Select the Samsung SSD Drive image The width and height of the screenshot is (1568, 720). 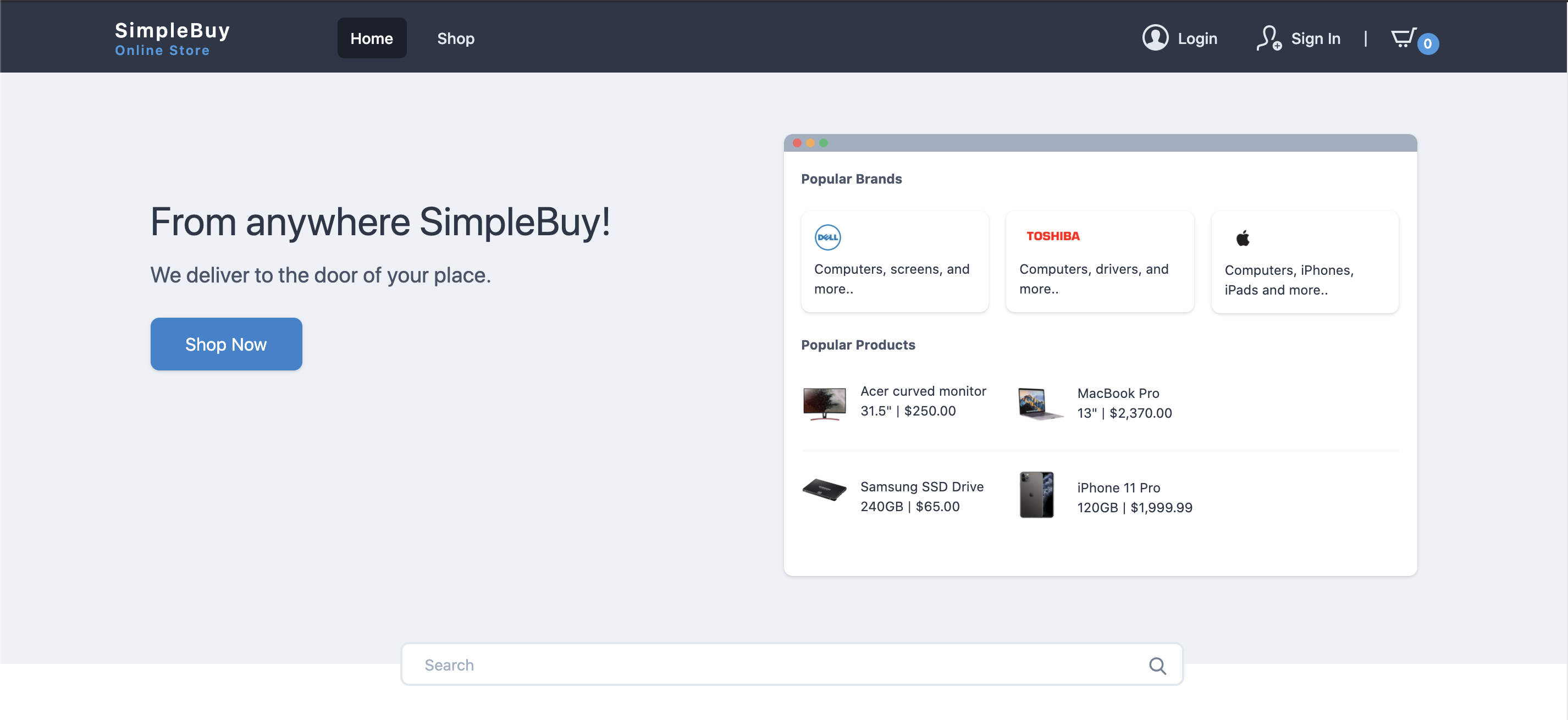coord(824,489)
